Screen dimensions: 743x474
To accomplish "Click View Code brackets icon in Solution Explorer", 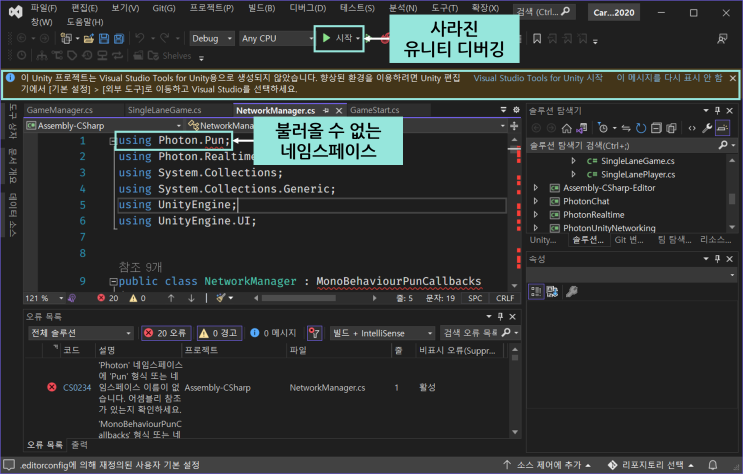I will click(692, 128).
